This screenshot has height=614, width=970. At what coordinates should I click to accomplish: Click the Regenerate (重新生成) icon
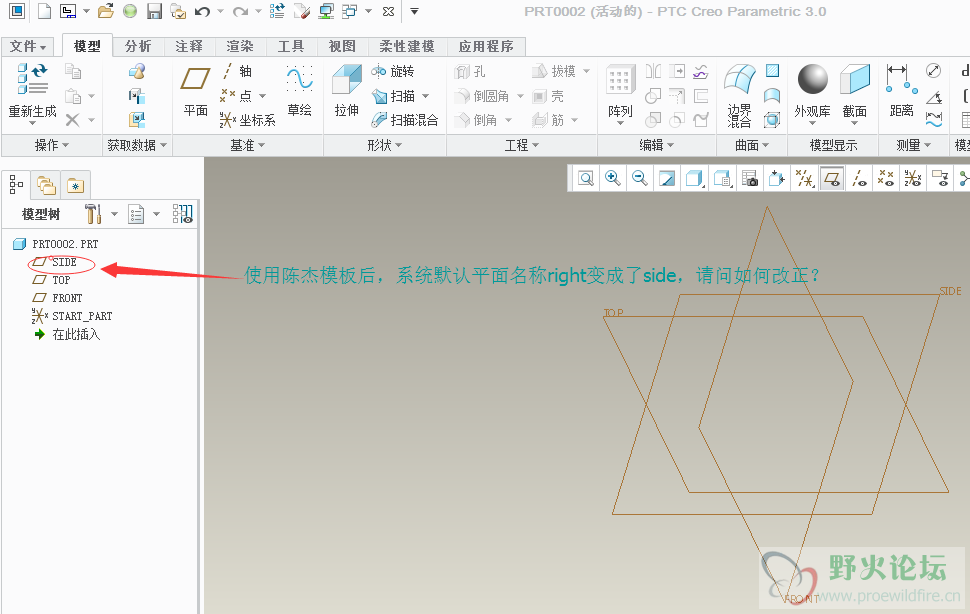pyautogui.click(x=32, y=79)
